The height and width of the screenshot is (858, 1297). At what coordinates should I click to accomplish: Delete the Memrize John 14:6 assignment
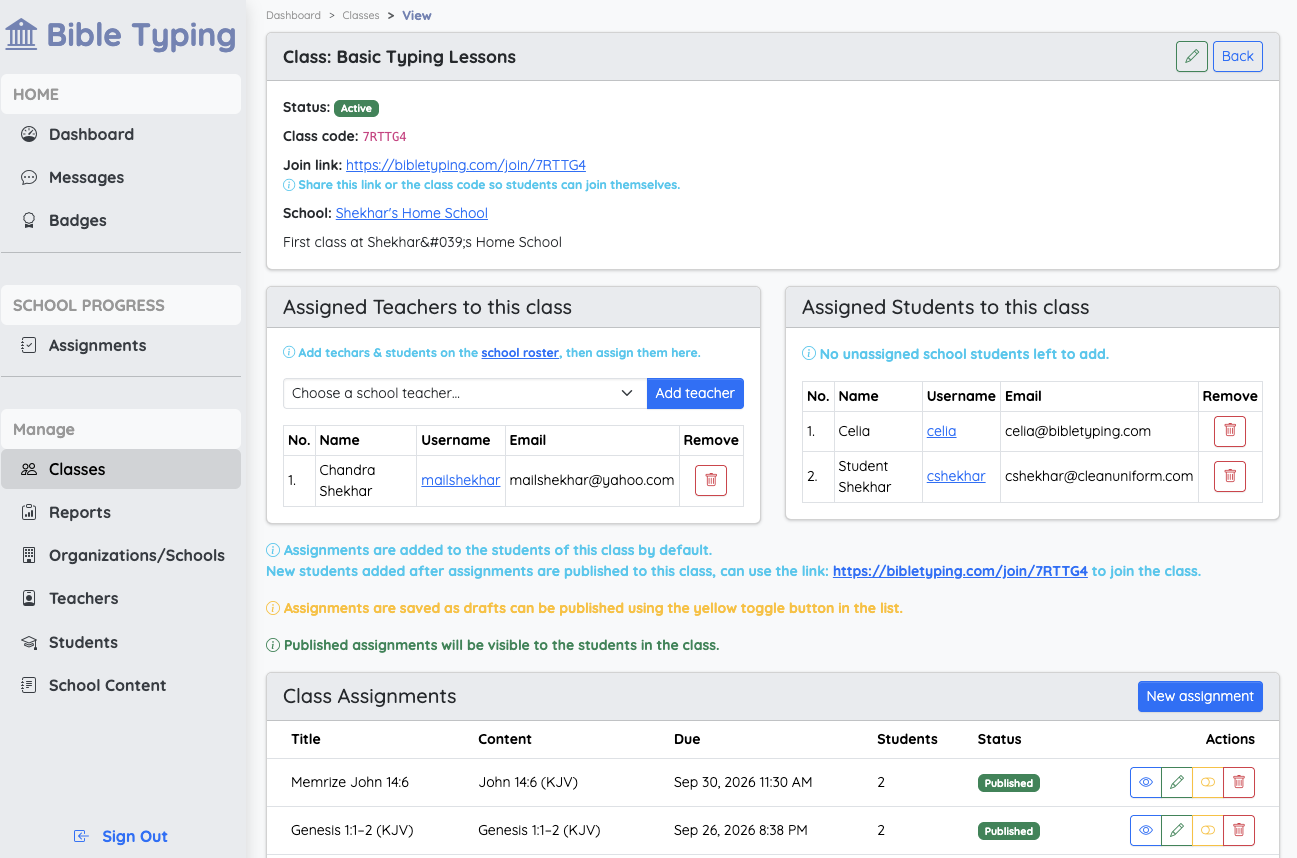pos(1239,783)
